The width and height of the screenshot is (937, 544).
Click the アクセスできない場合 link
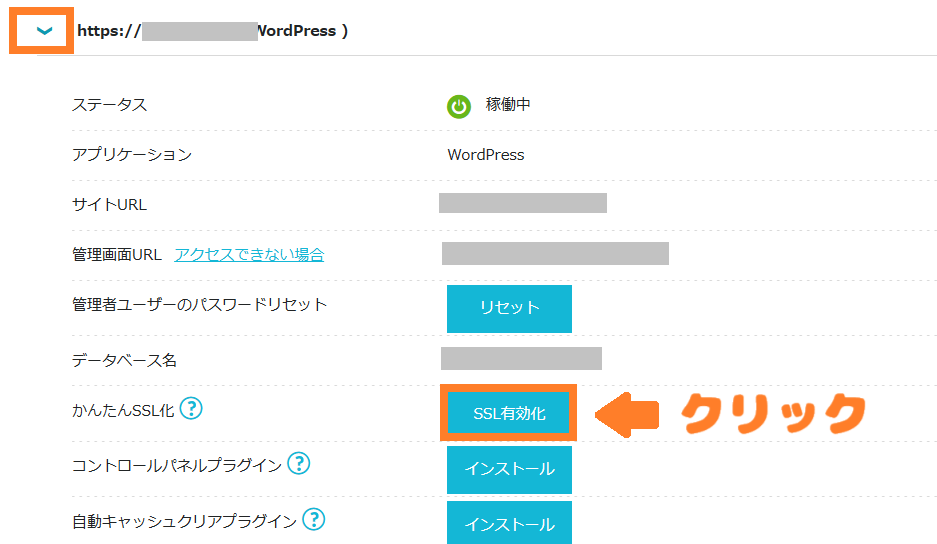[x=249, y=255]
